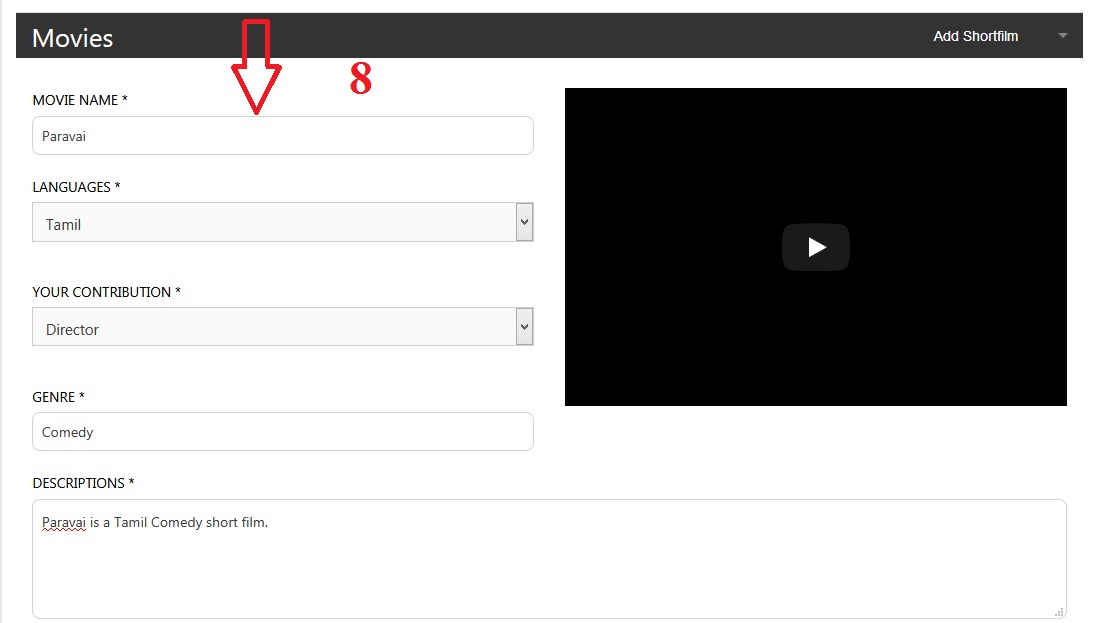Click the underlined word Paravai in description
The image size is (1095, 623).
[x=64, y=522]
